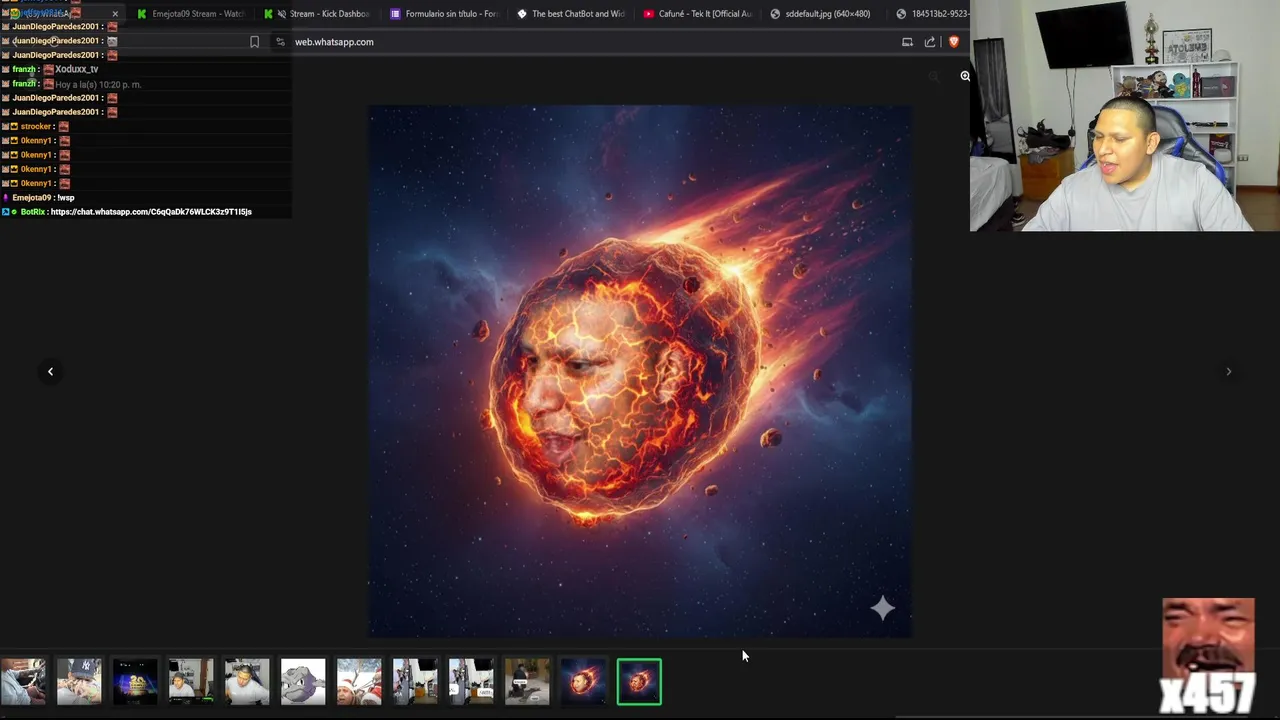The width and height of the screenshot is (1280, 720).
Task: Click the BotRix username in chat
Action: [32, 212]
